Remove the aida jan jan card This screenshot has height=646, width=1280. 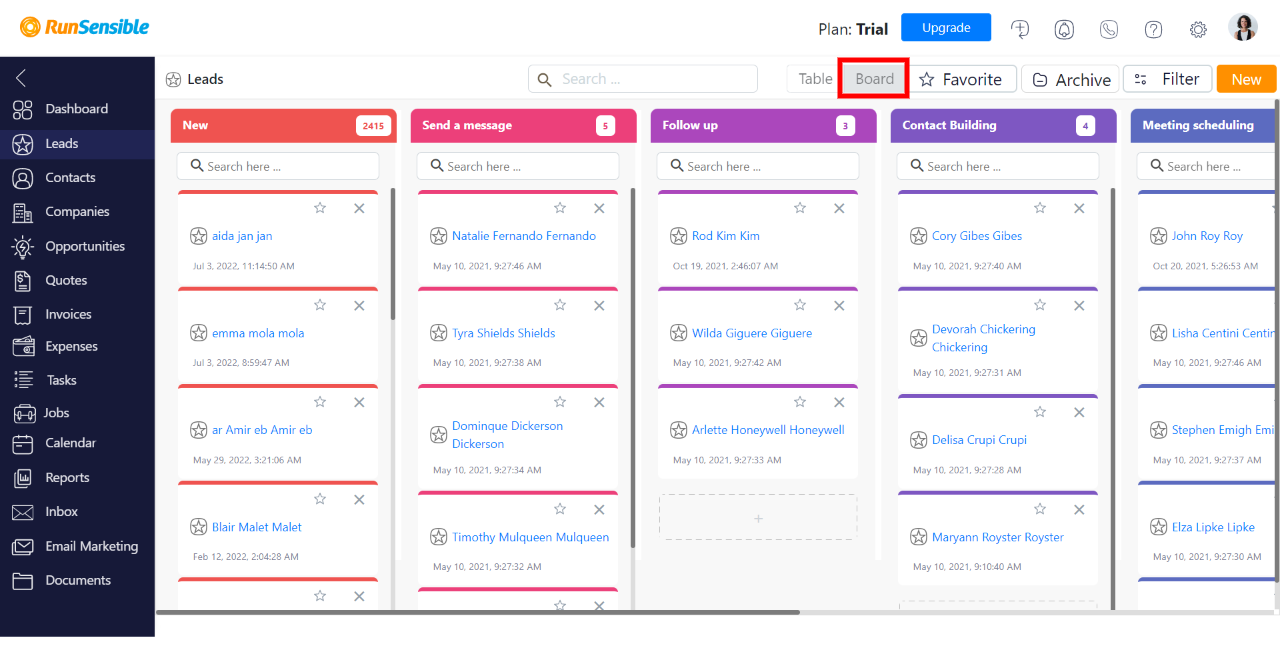359,208
